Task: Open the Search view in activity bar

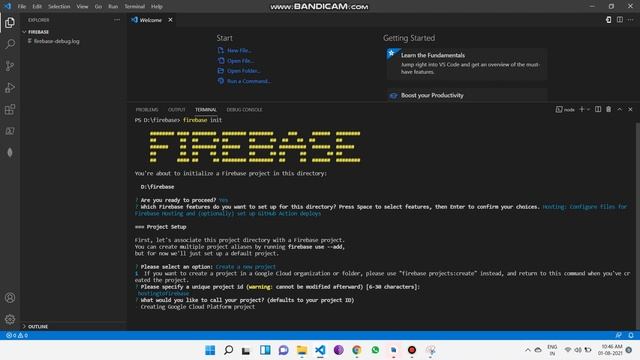Action: 10,44
